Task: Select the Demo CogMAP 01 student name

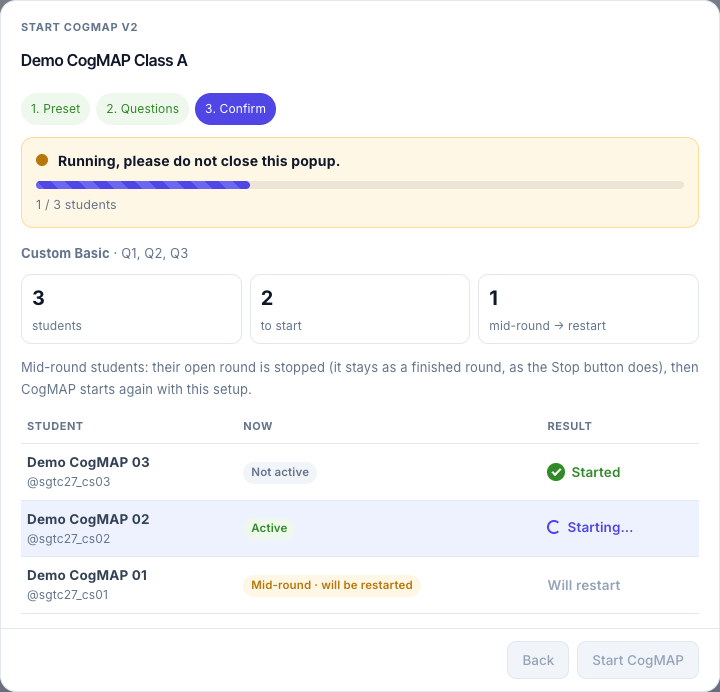Action: point(87,575)
